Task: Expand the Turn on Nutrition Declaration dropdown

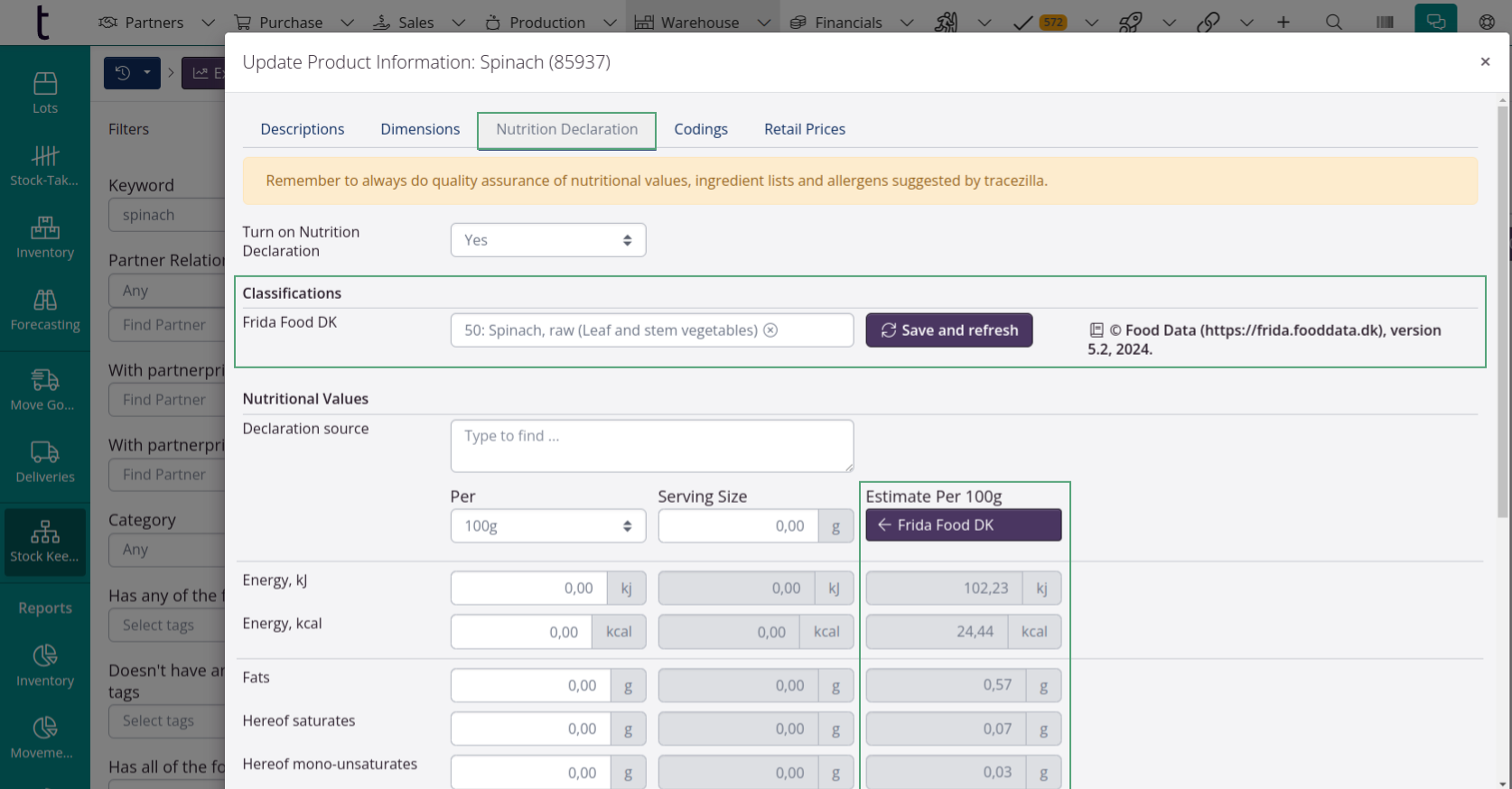Action: point(547,240)
